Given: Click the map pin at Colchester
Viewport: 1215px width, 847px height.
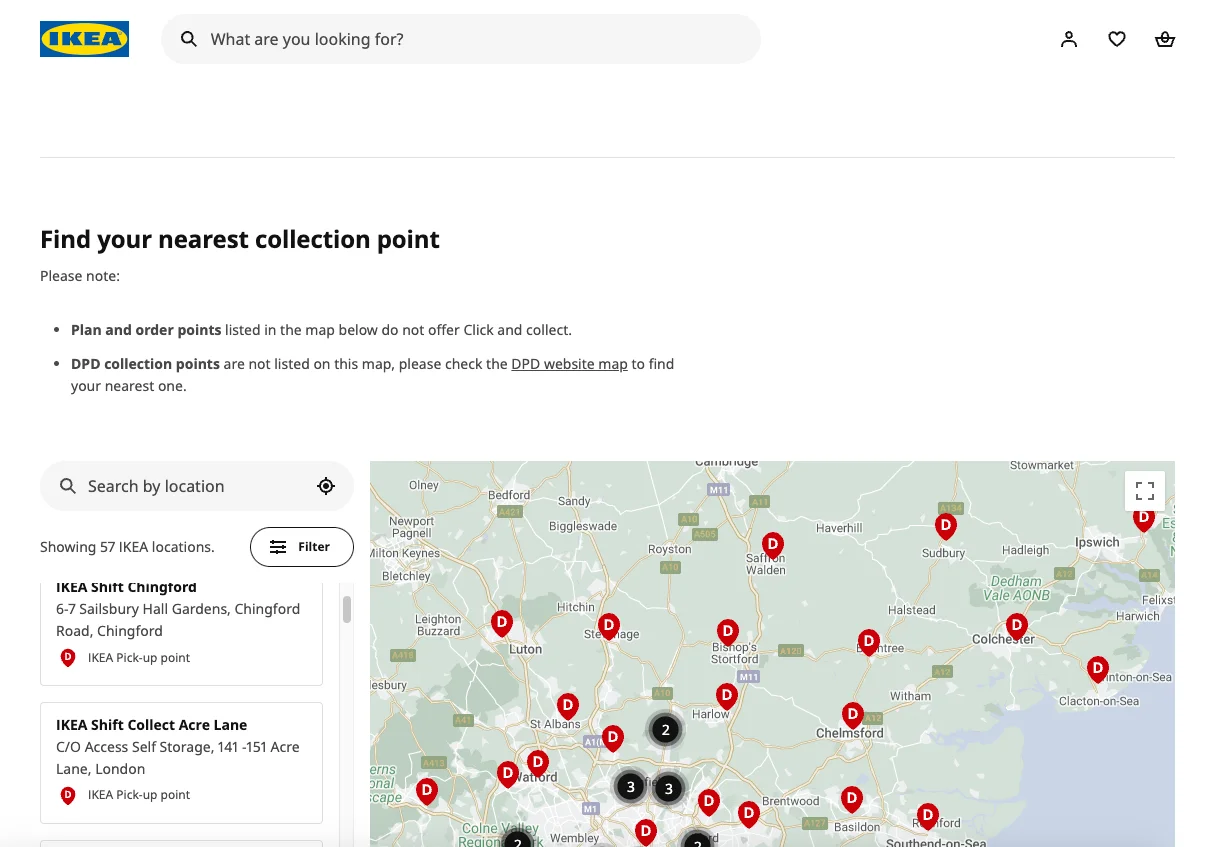Looking at the screenshot, I should coord(1017,626).
